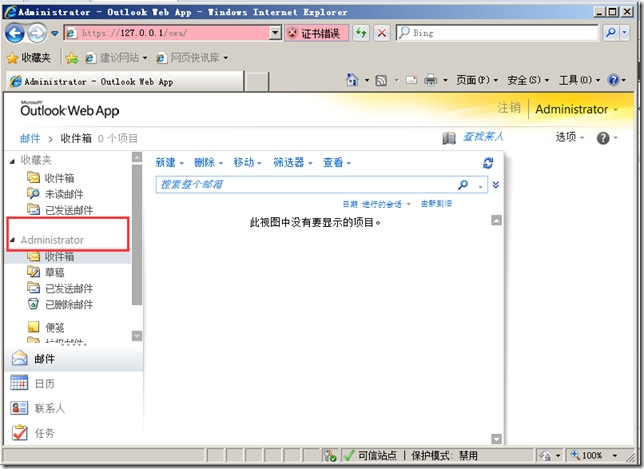The image size is (644, 469).
Task: Open the 建议网站 suggested sites link
Action: [116, 58]
